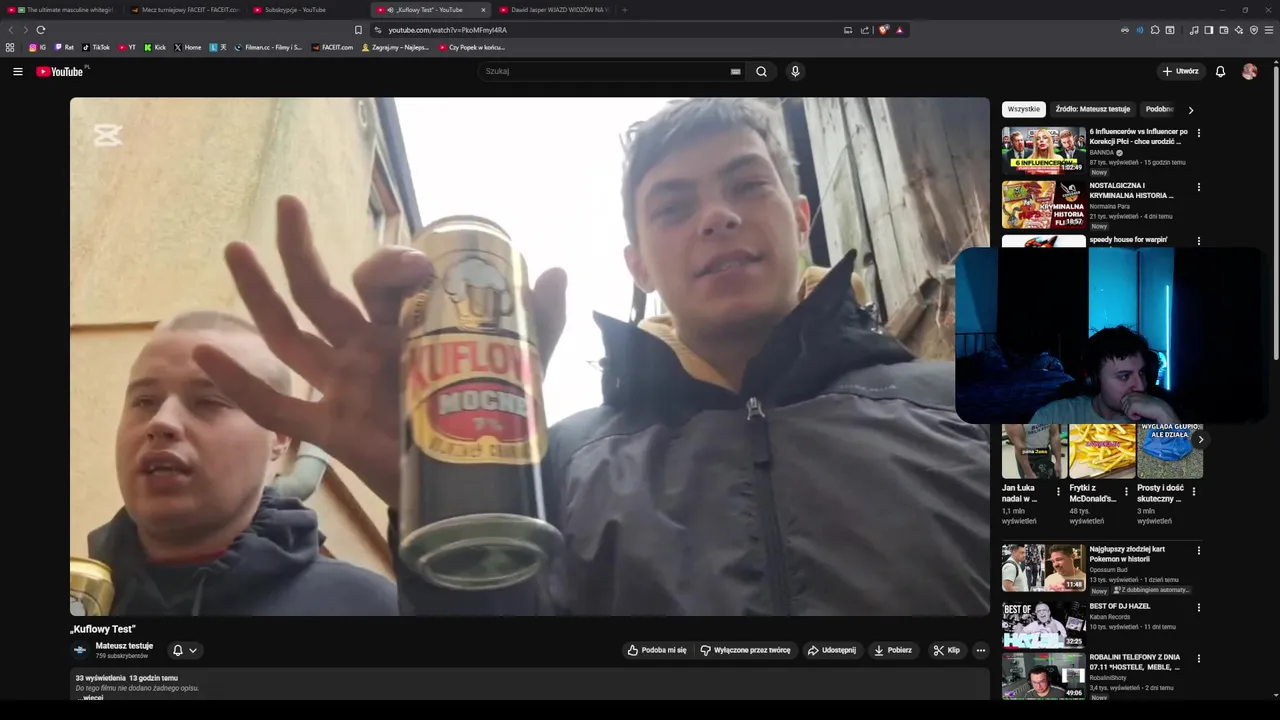Open the browser main hamburger menu
This screenshot has height=720, width=1280.
(x=1270, y=30)
